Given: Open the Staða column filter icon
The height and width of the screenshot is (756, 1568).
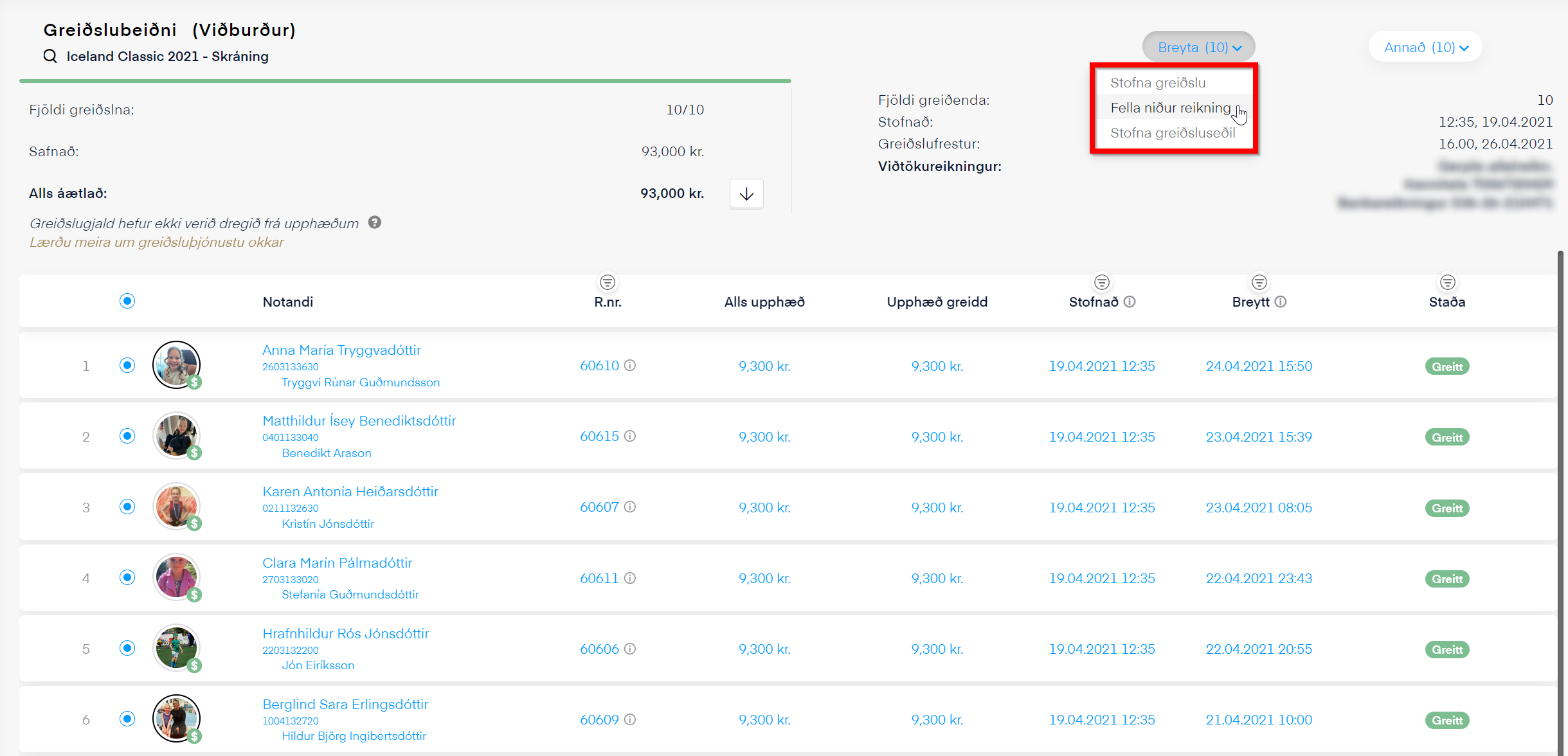Looking at the screenshot, I should tap(1447, 282).
